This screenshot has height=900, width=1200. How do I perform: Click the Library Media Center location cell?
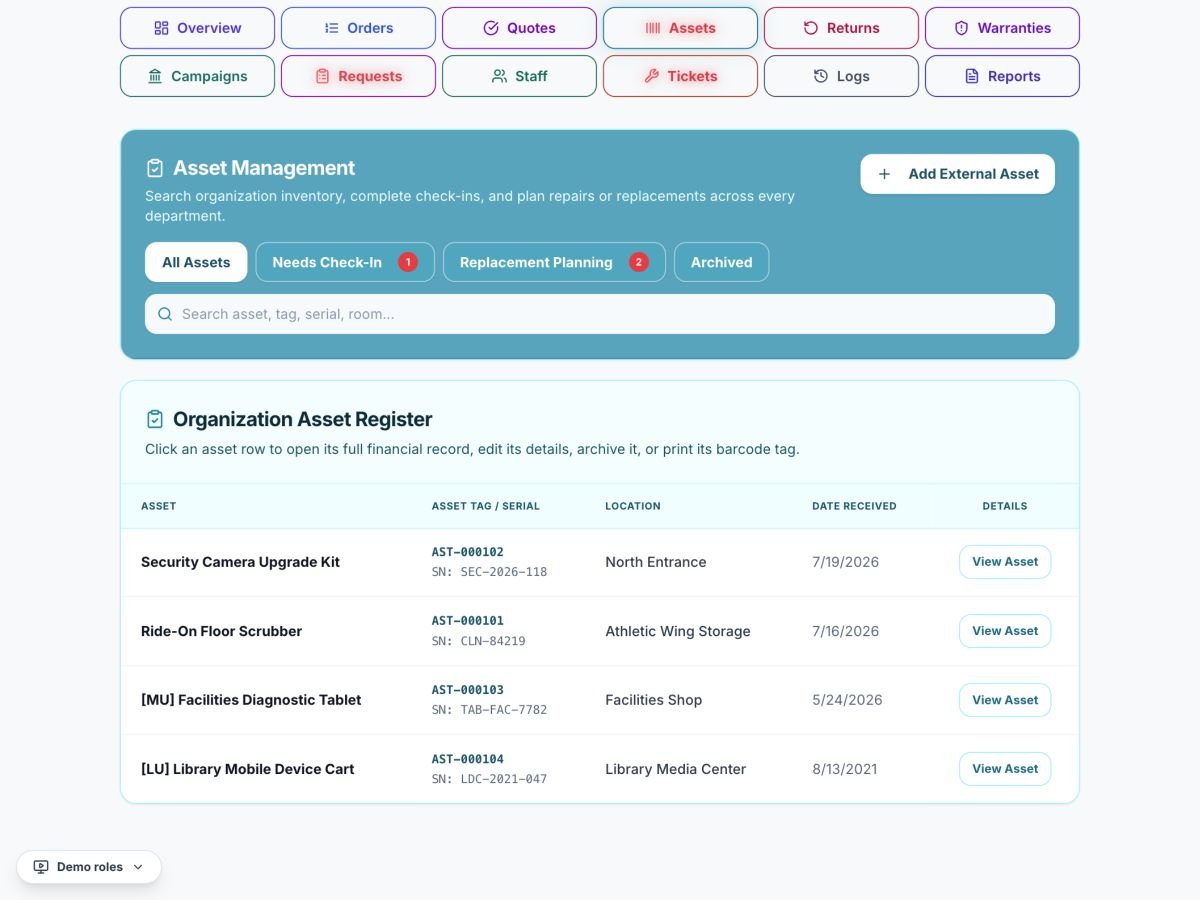point(676,769)
